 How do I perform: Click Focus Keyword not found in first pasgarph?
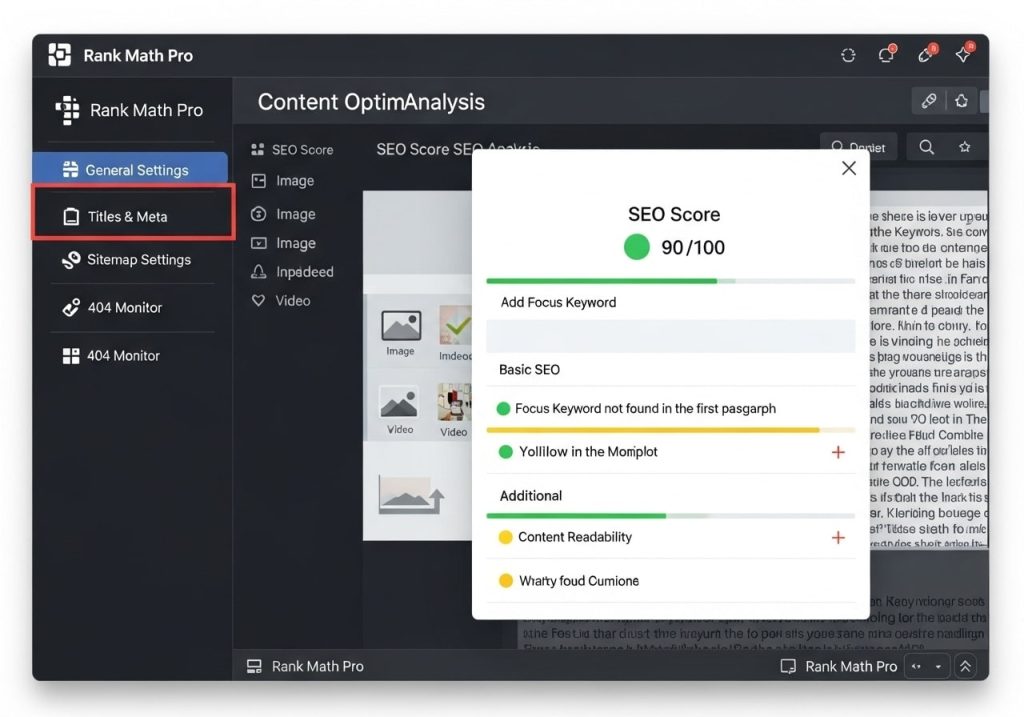pos(645,409)
